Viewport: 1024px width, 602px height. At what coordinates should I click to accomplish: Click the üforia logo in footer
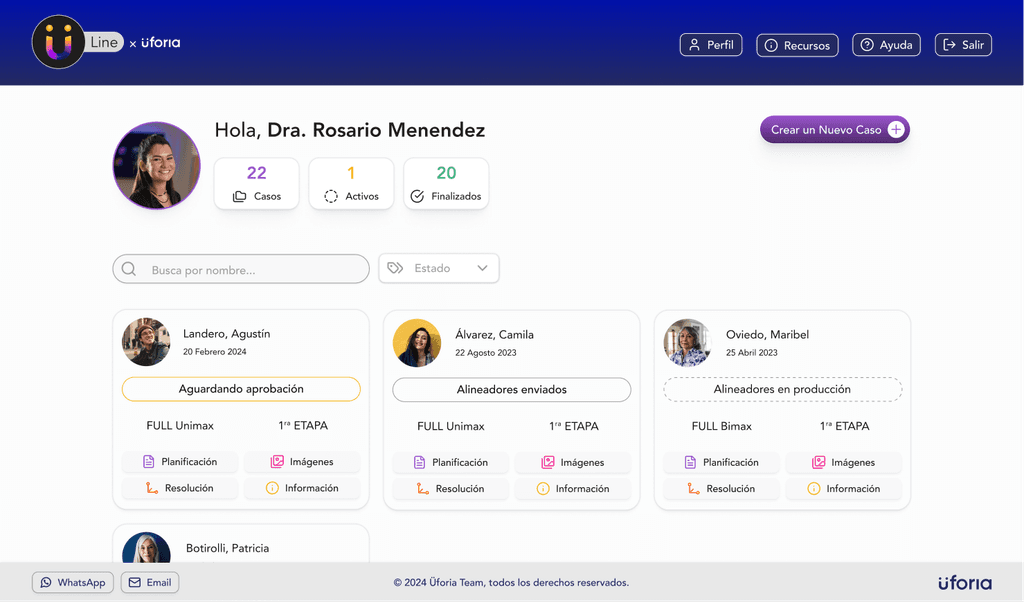pos(965,582)
